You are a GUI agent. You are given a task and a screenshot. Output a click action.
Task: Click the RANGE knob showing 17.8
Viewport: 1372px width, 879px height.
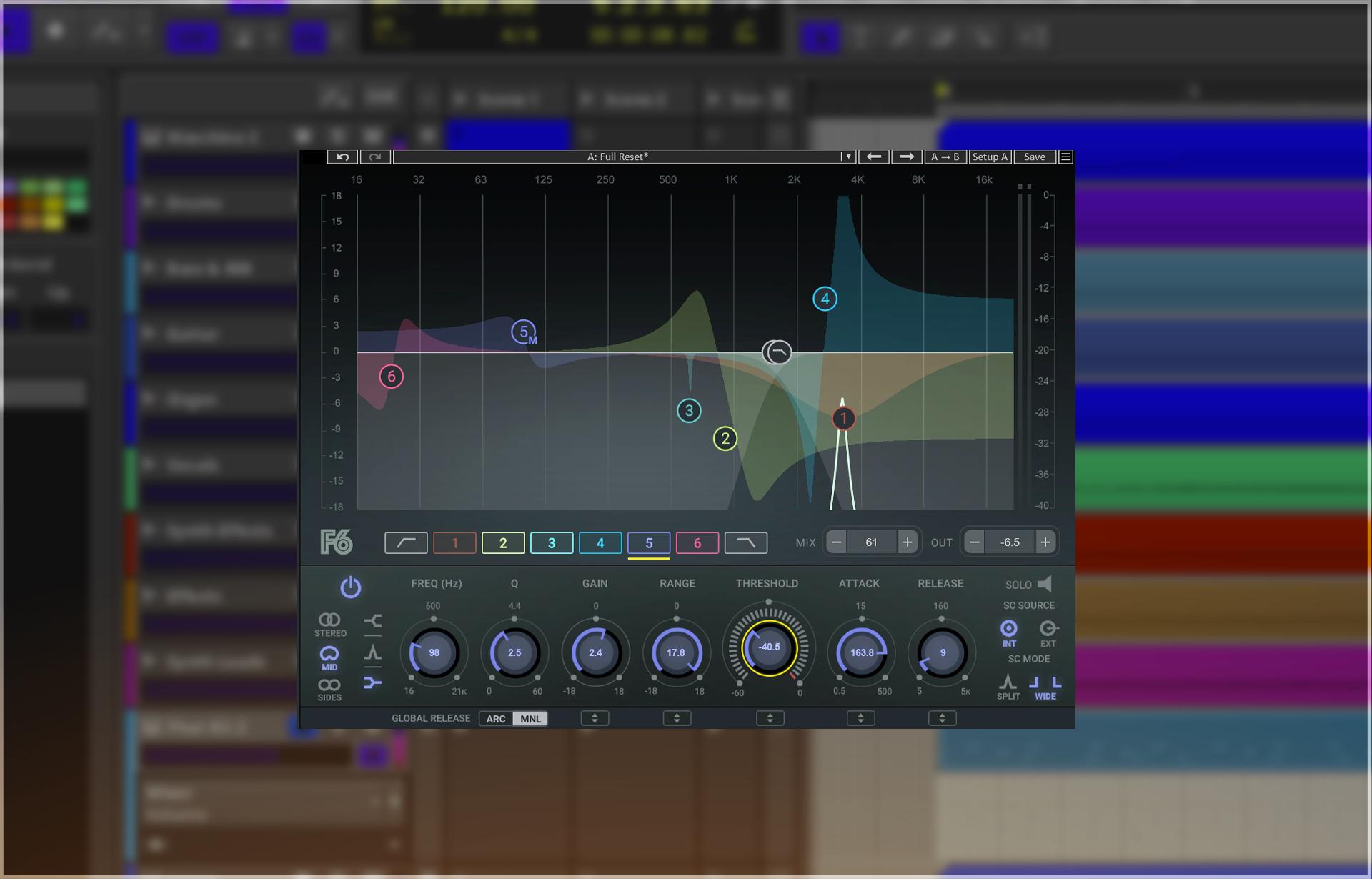click(676, 652)
